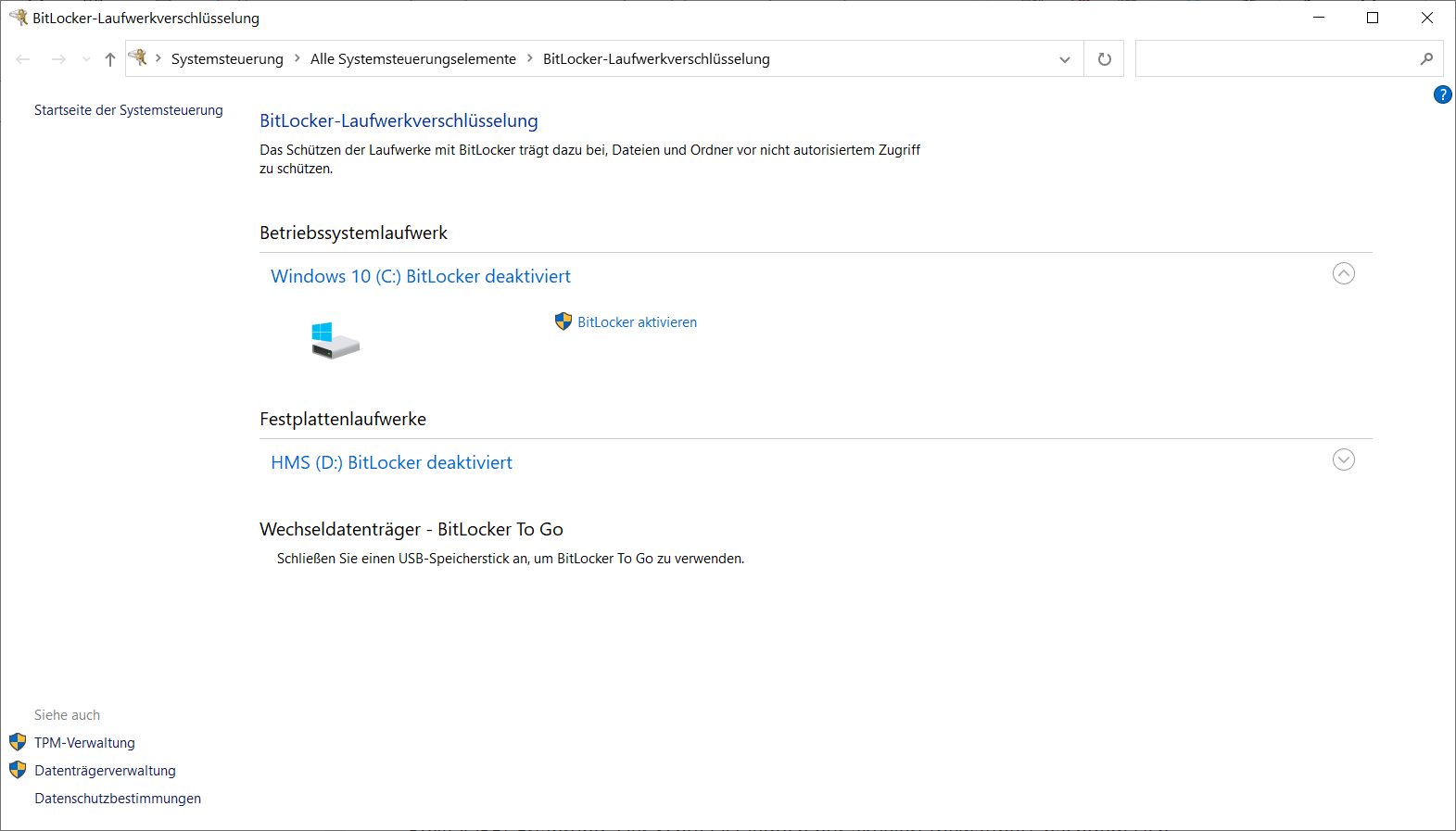Open the TPM-Verwaltung link
This screenshot has width=1456, height=831.
[x=84, y=743]
